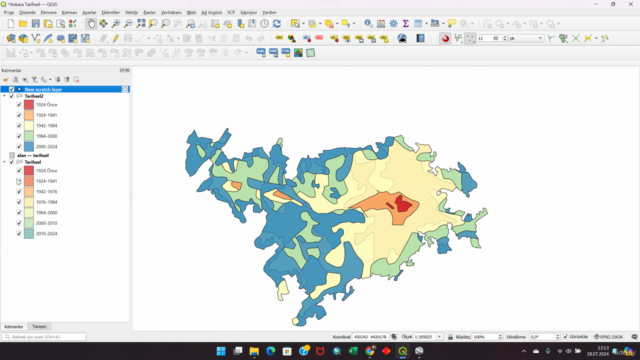Open layer styling panel in Layers toolbar
The image size is (640, 360).
coord(6,80)
